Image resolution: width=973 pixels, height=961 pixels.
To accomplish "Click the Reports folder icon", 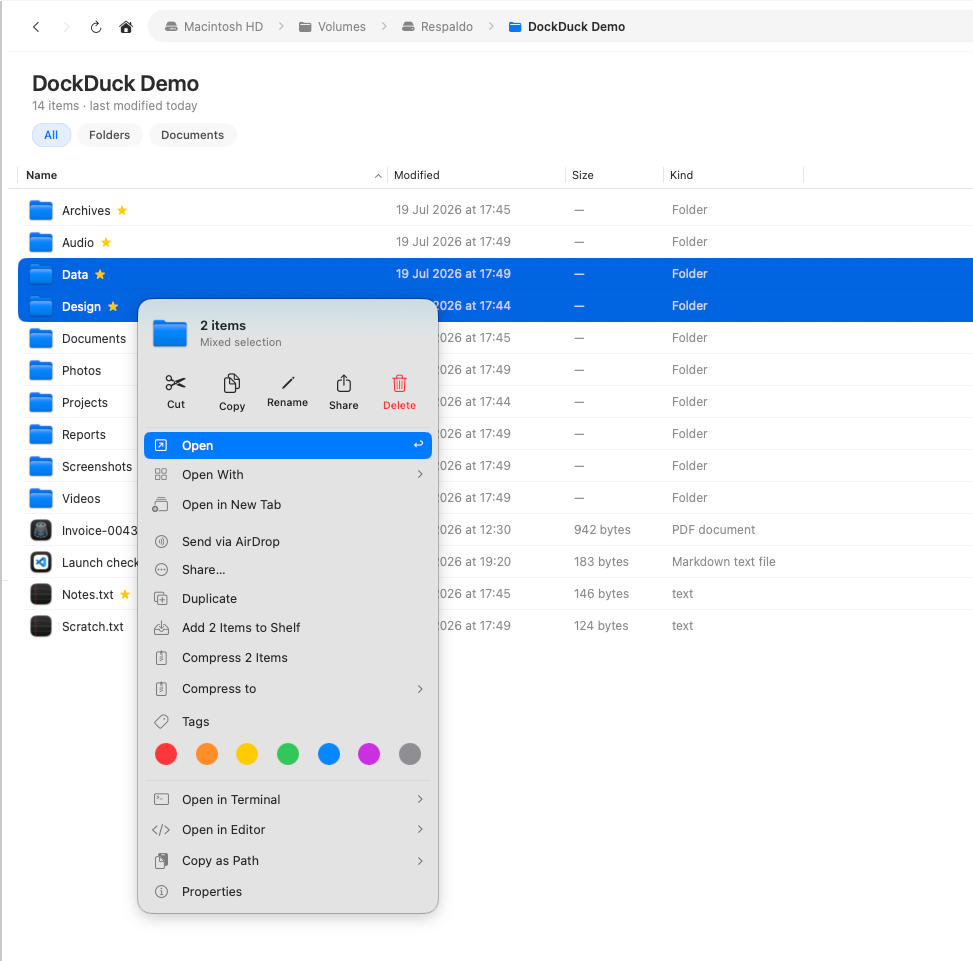I will 41,434.
